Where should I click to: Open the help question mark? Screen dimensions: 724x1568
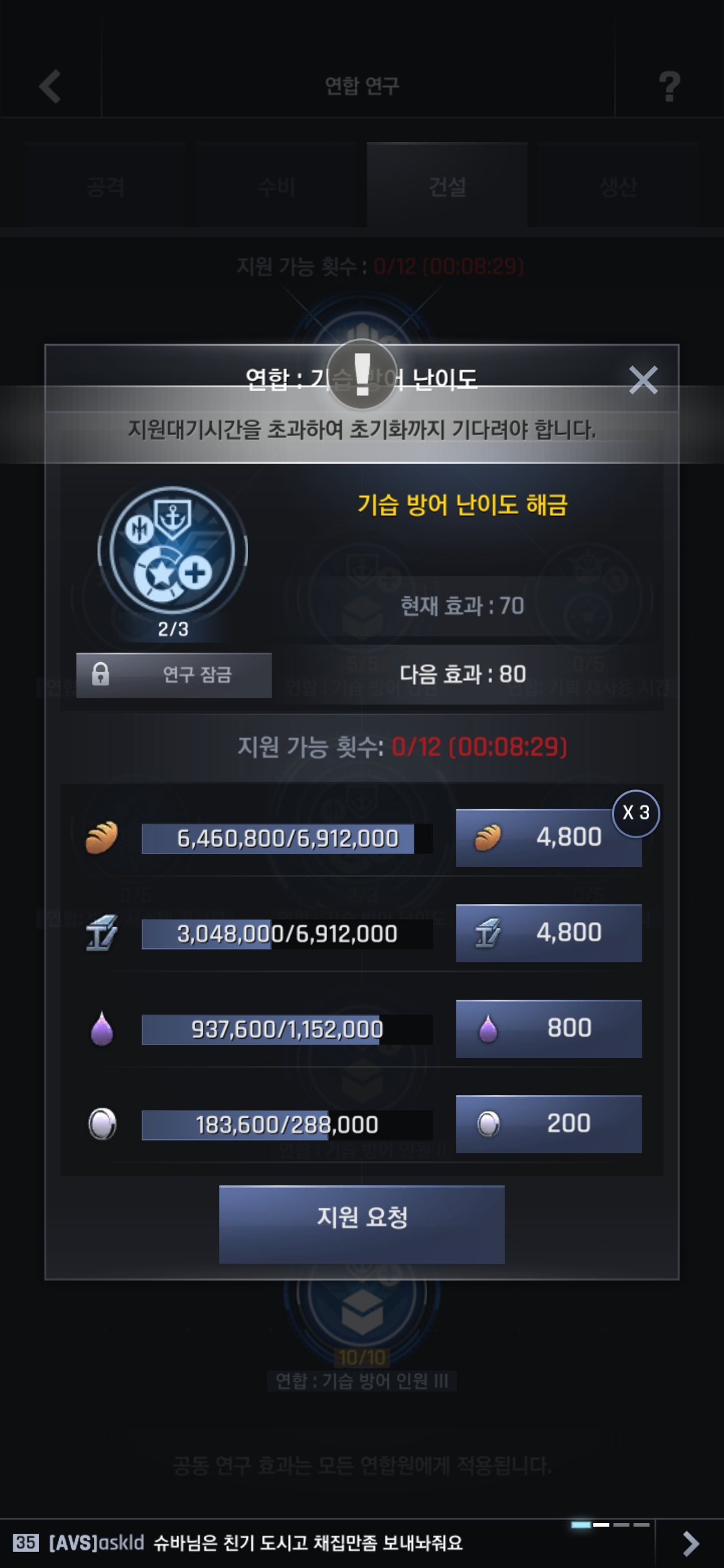[669, 86]
